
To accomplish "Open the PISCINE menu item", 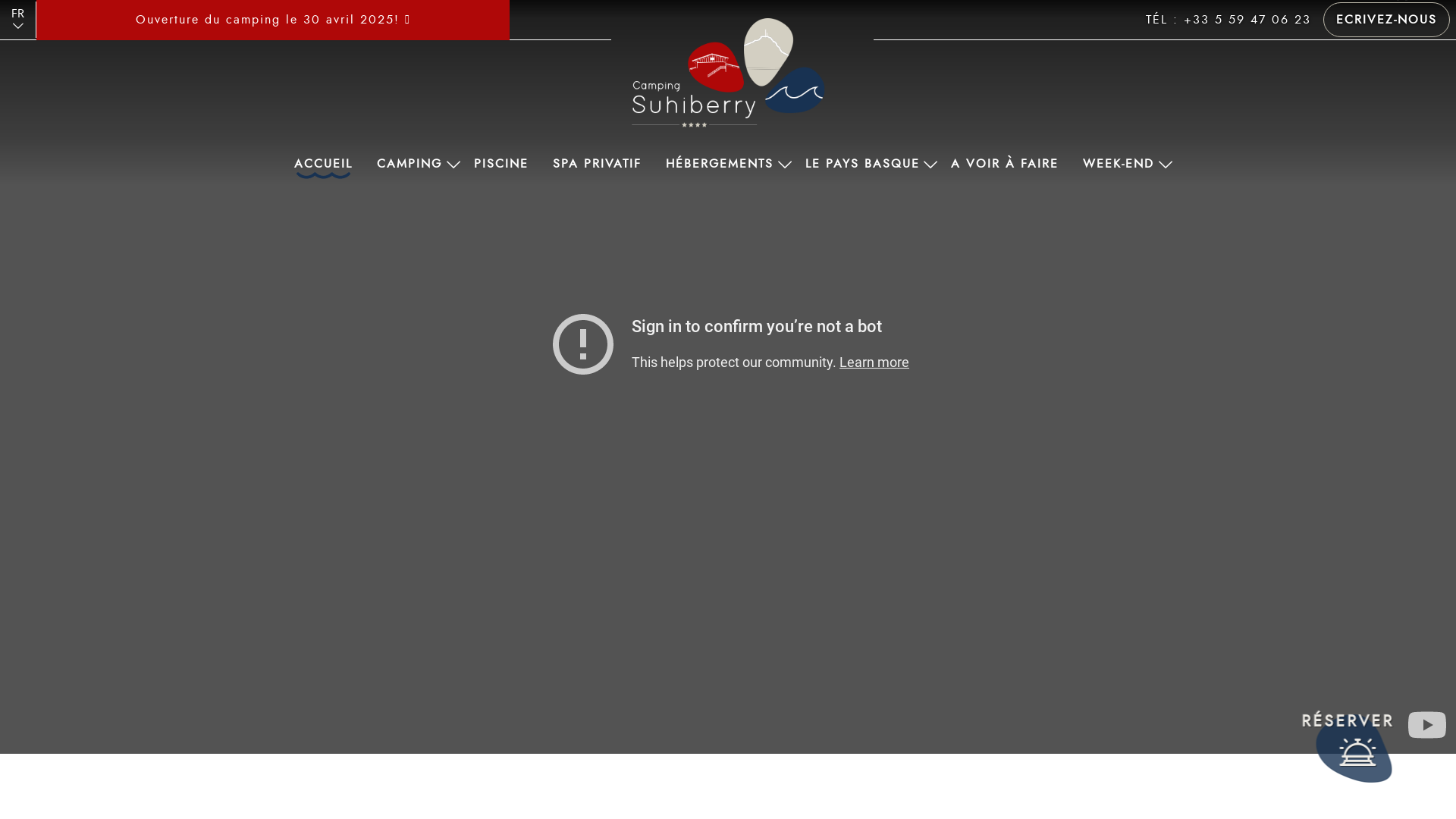I will click(500, 164).
